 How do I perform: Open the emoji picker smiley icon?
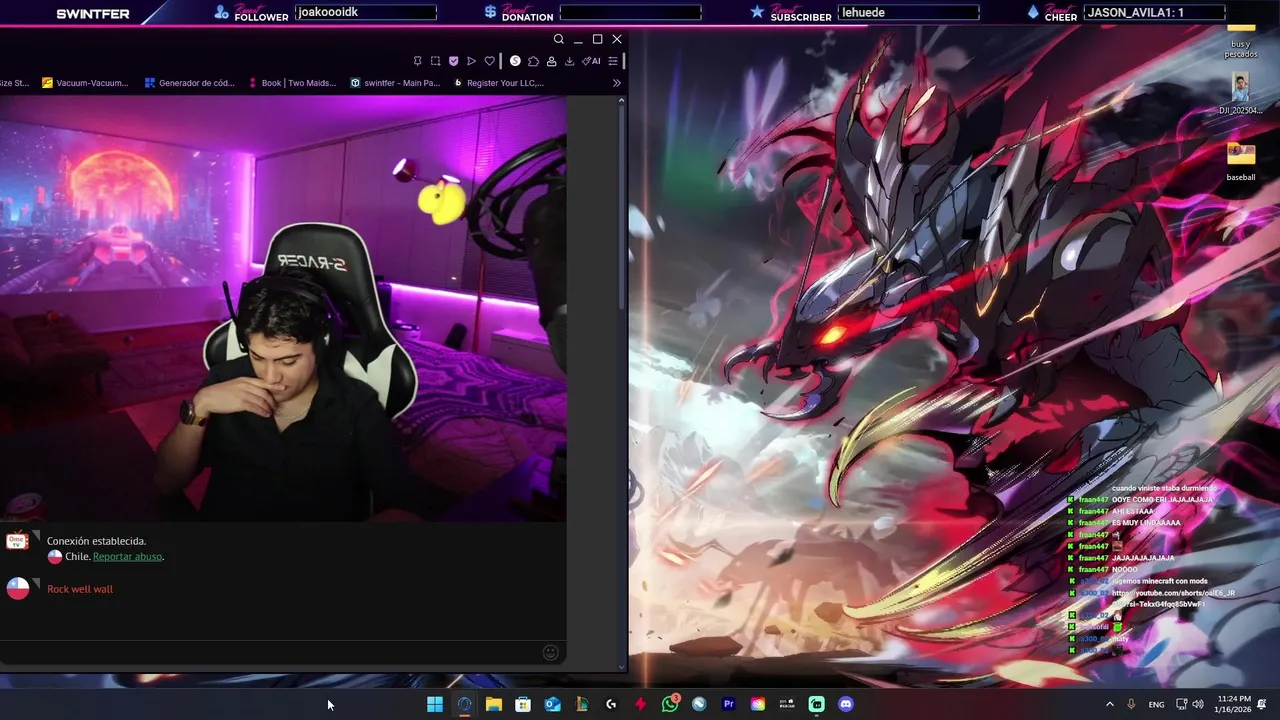[x=550, y=653]
